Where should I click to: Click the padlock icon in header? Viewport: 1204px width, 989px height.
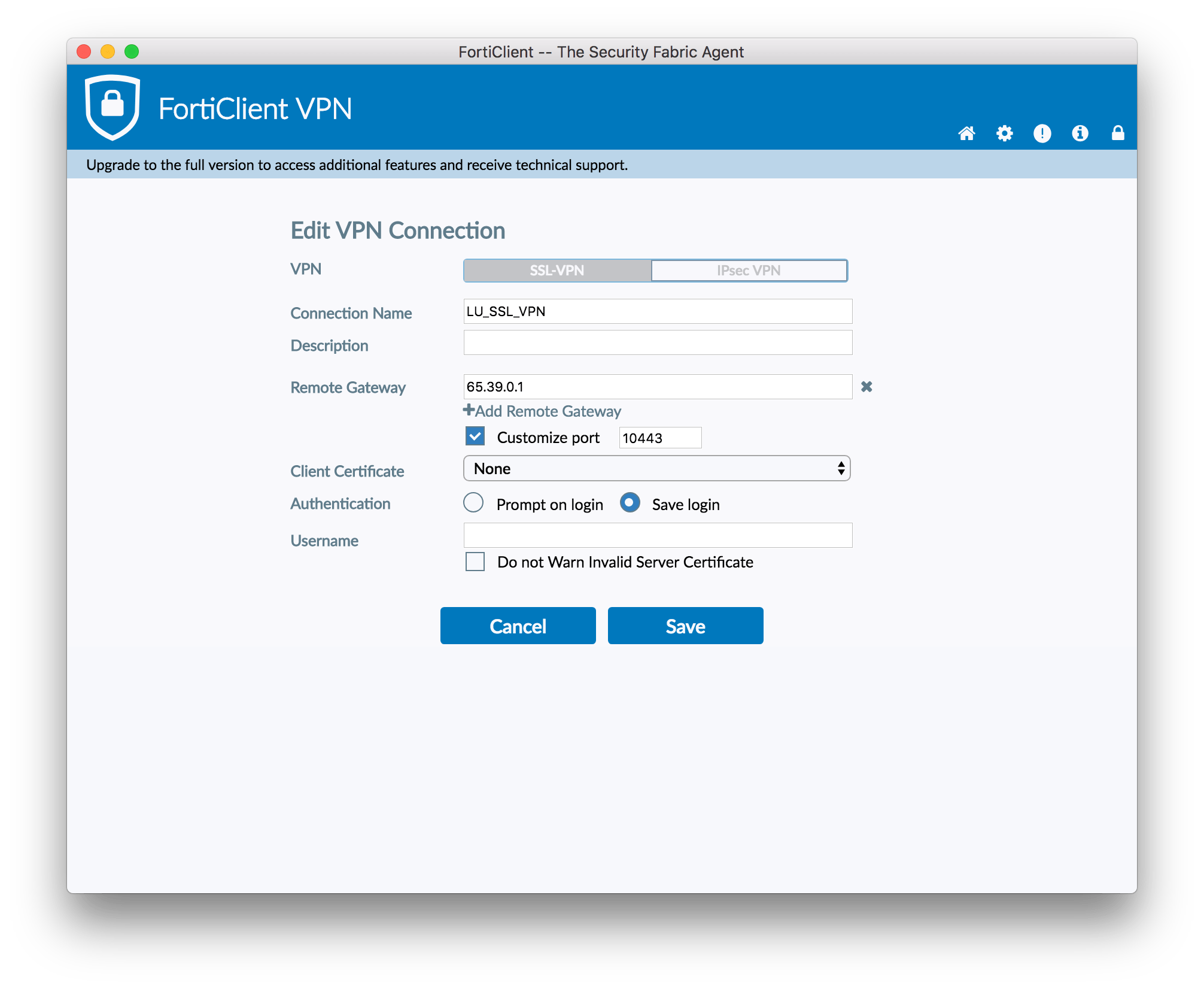pyautogui.click(x=1118, y=132)
